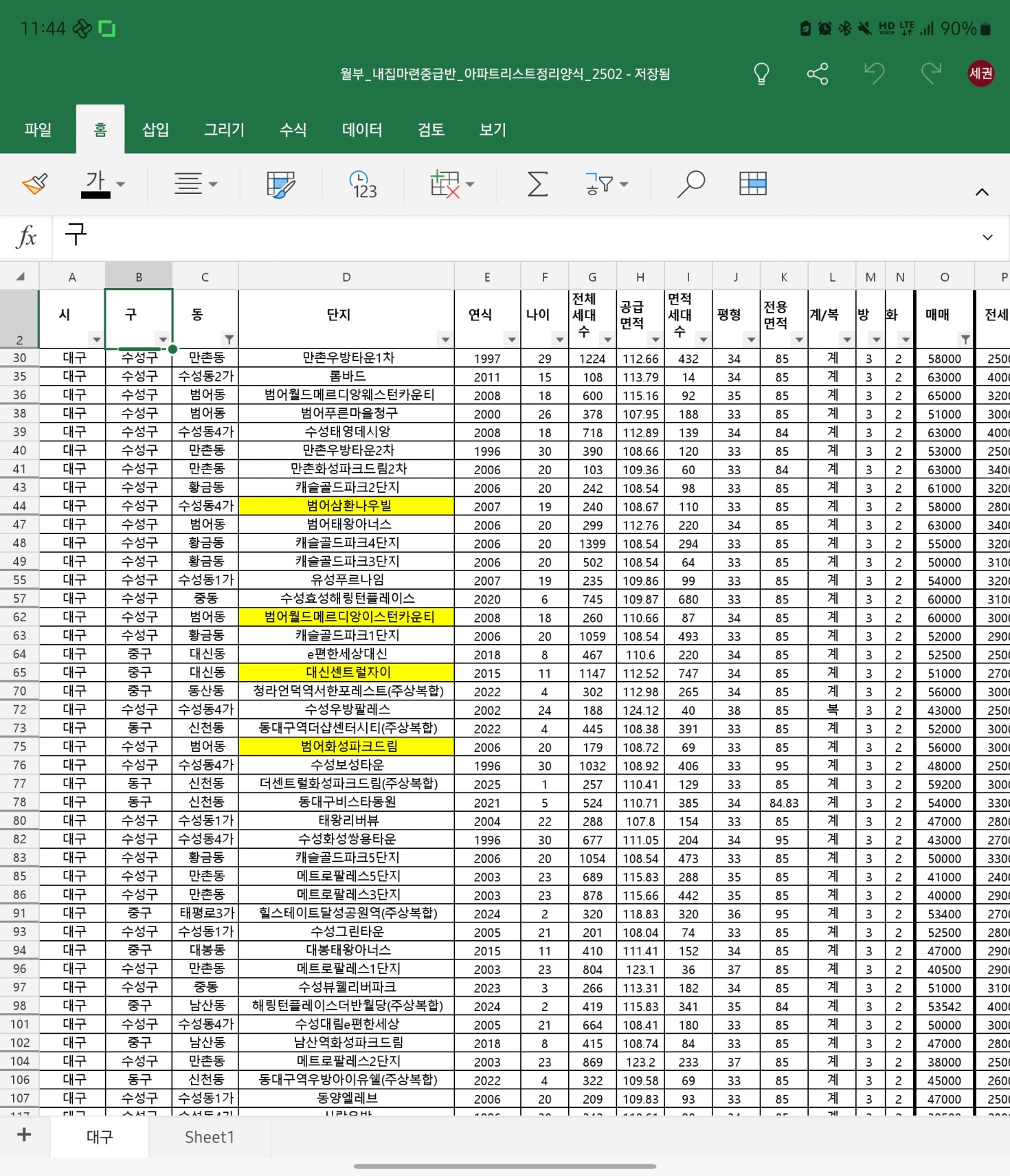1010x1176 pixels.
Task: Expand the formula bar chevron
Action: click(987, 237)
